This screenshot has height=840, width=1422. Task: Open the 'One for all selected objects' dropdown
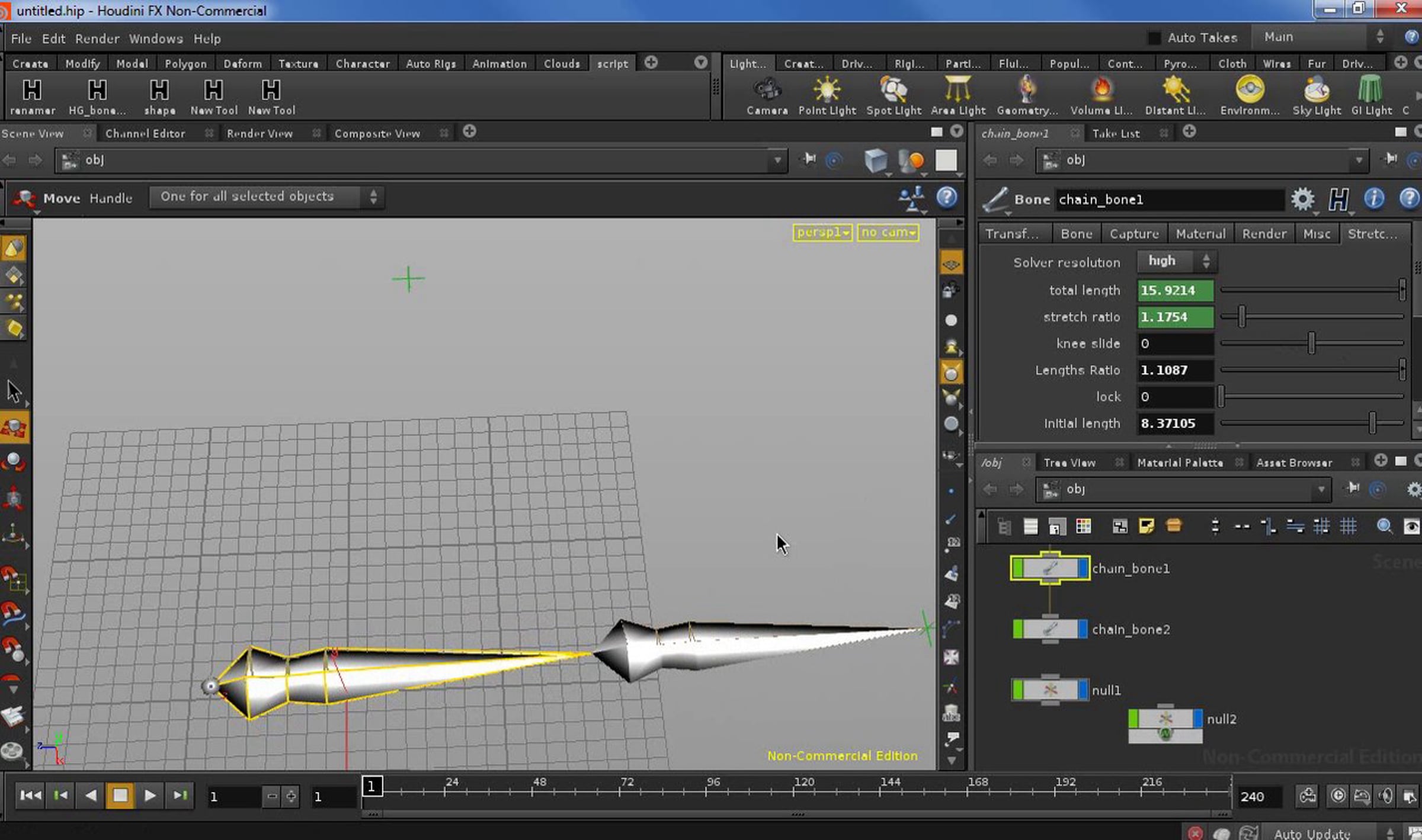click(x=267, y=197)
